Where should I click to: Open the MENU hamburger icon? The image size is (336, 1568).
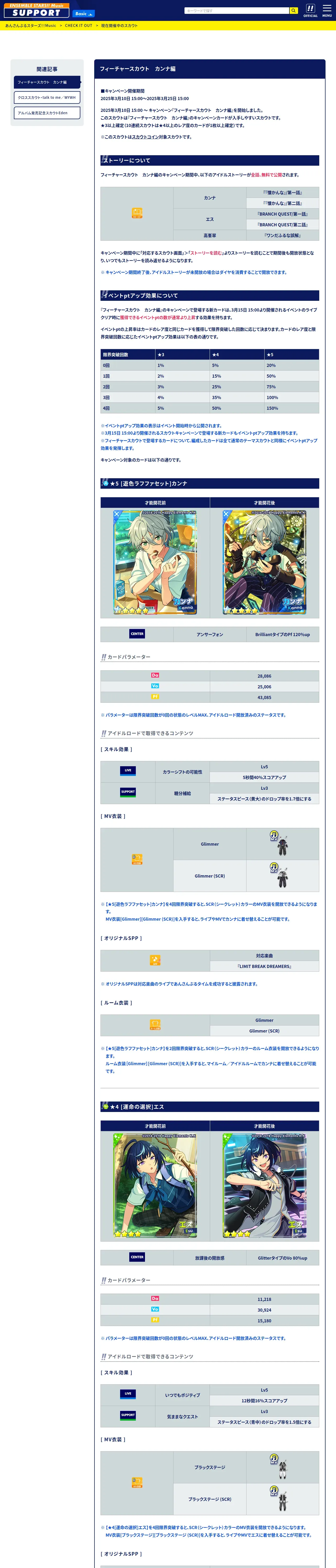point(327,10)
